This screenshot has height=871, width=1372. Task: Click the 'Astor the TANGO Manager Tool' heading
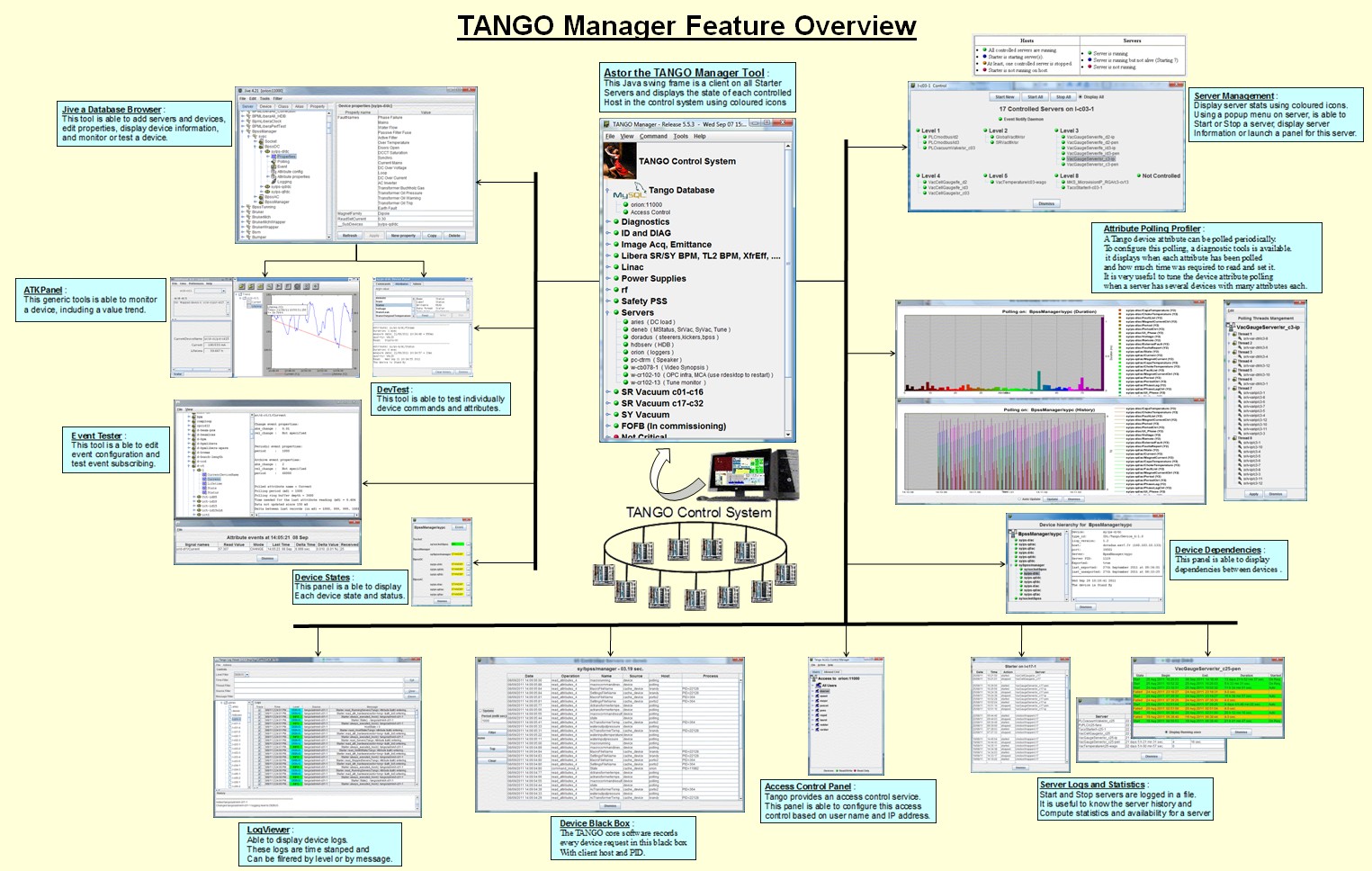click(684, 73)
